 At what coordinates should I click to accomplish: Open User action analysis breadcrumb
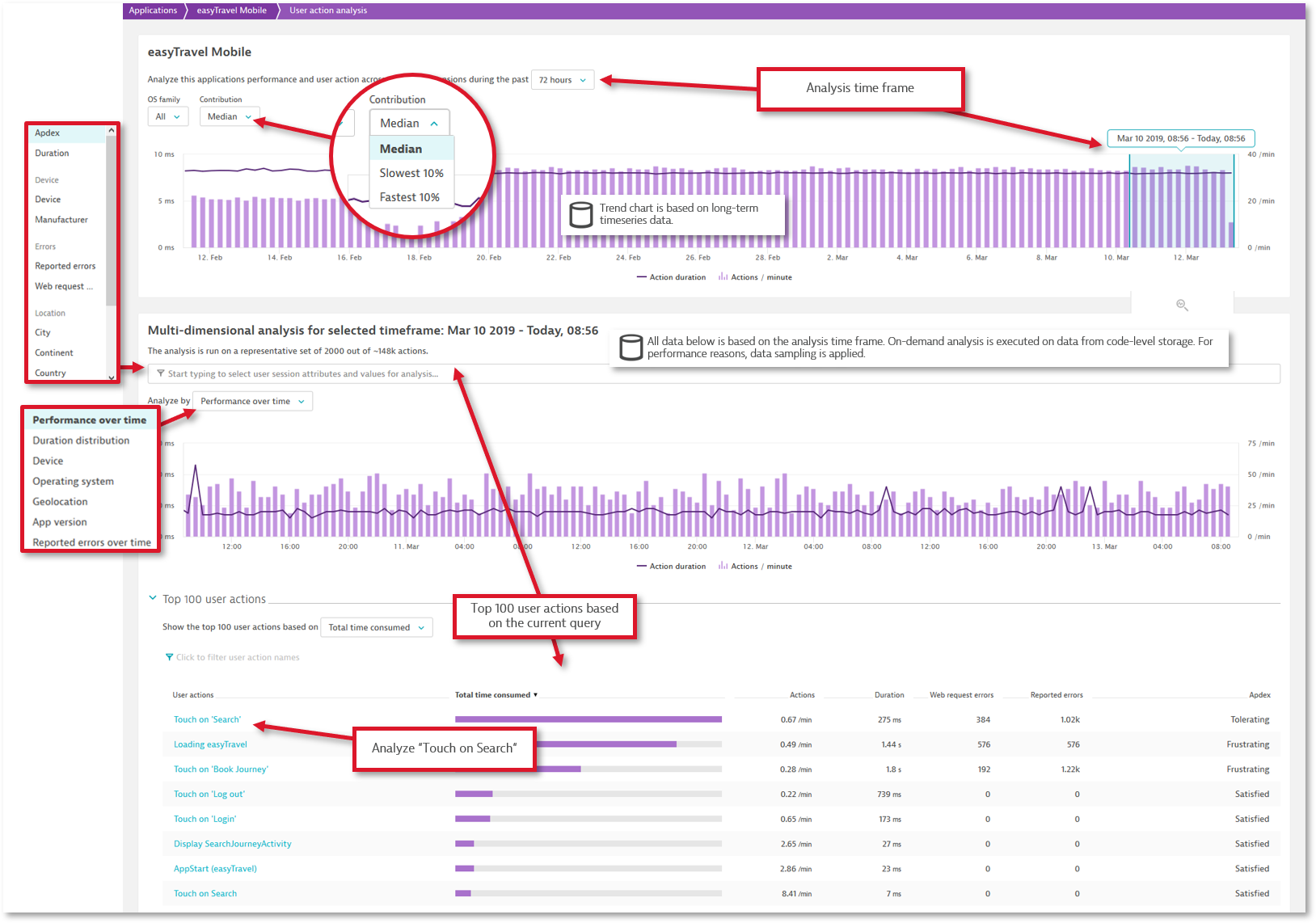[328, 11]
